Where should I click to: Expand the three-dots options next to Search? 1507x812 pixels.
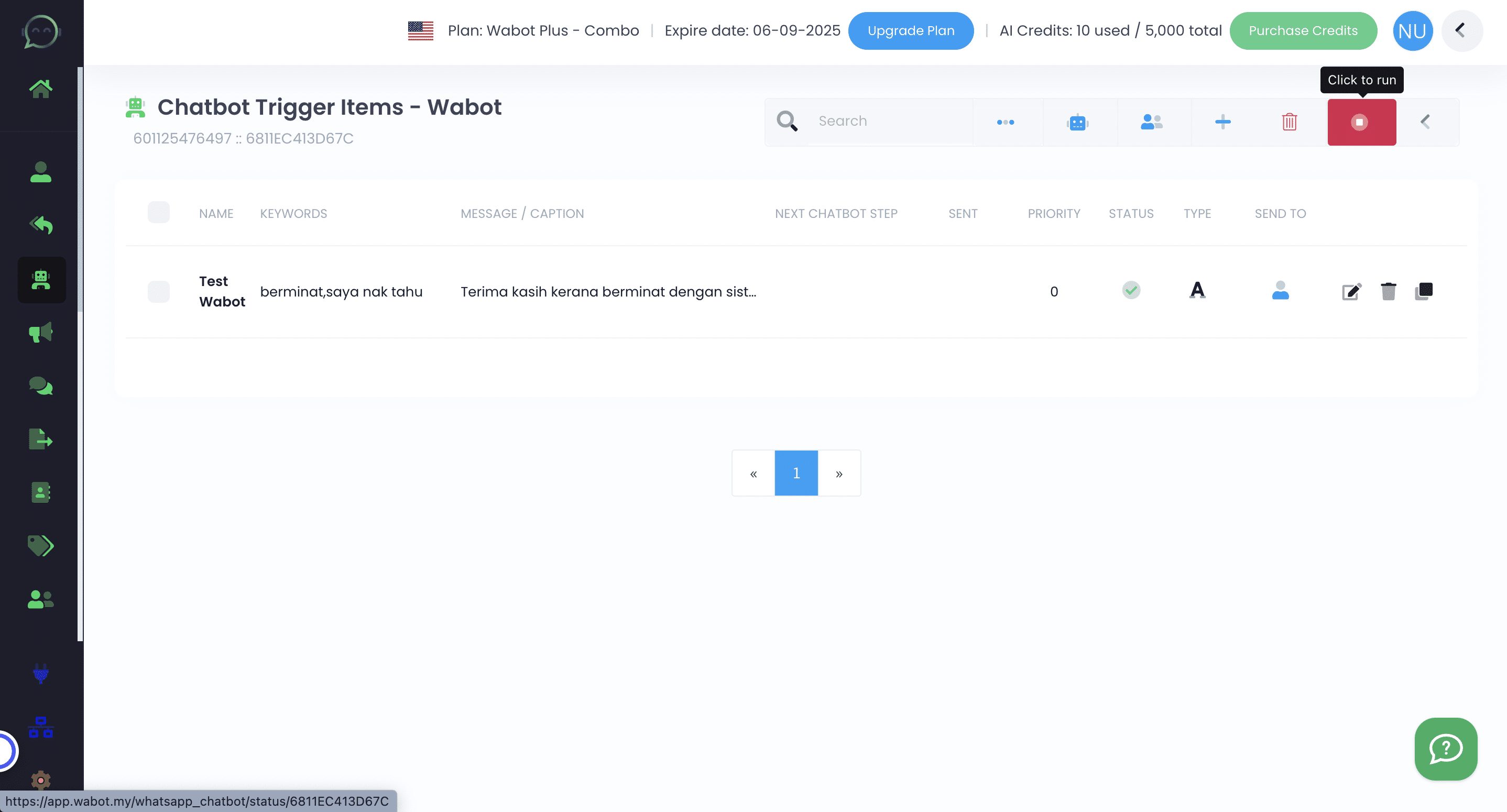1006,122
